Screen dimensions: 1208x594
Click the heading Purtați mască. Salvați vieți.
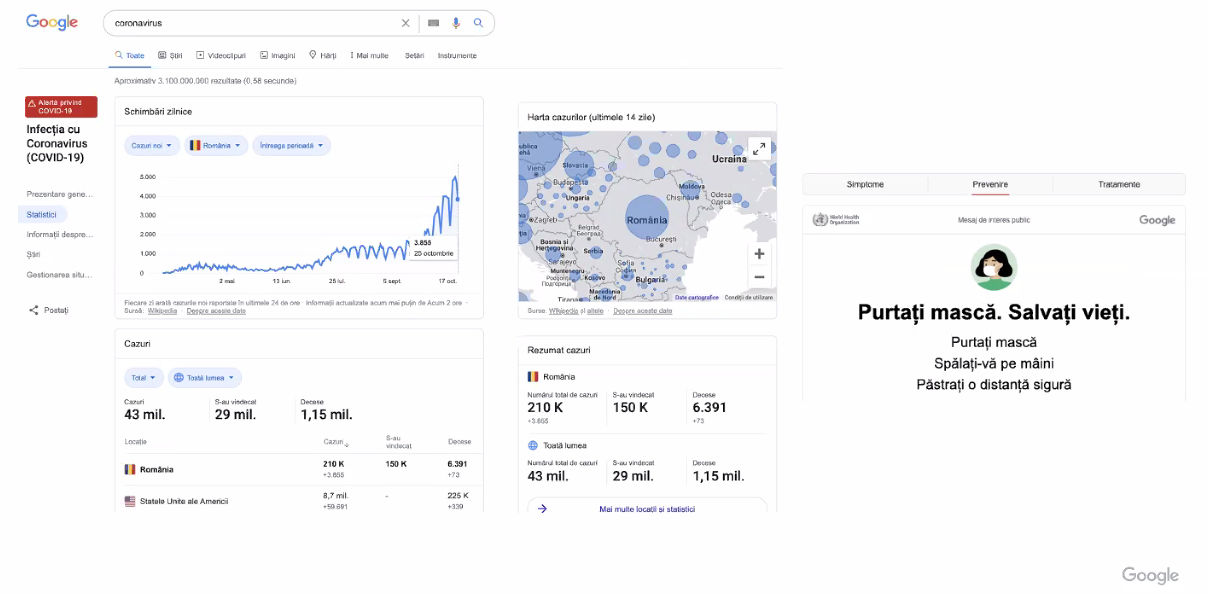pos(994,313)
